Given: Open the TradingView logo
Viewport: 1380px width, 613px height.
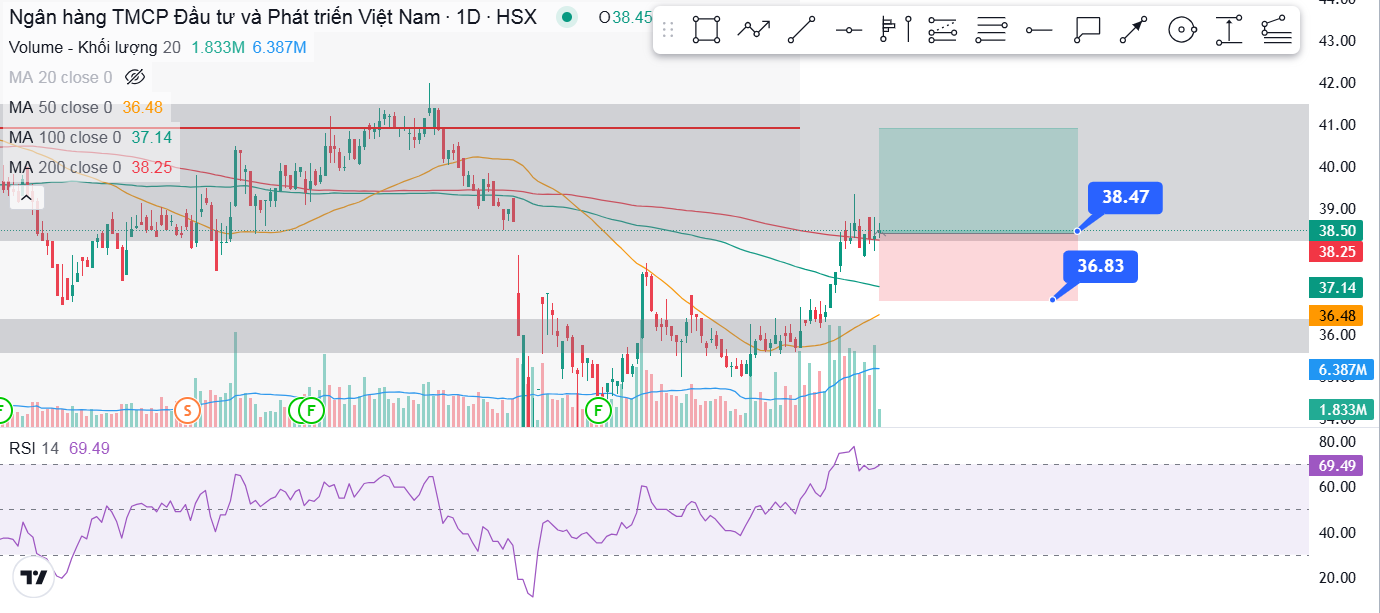Looking at the screenshot, I should (x=33, y=577).
